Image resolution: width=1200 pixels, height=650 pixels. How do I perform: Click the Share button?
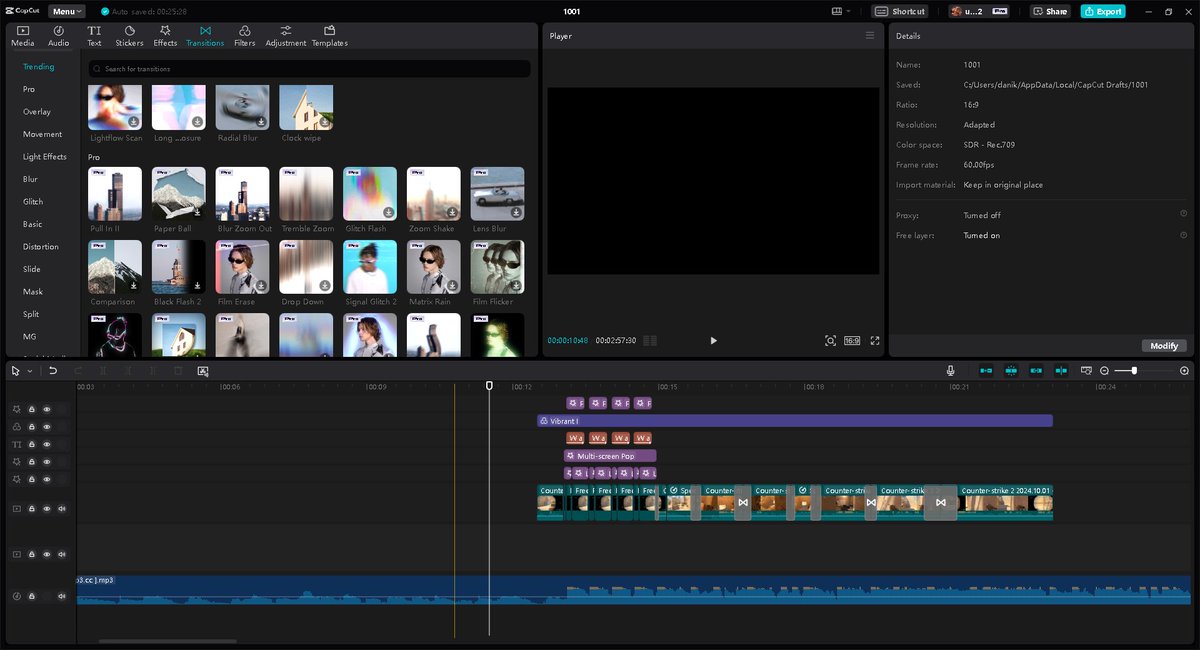pos(1051,11)
